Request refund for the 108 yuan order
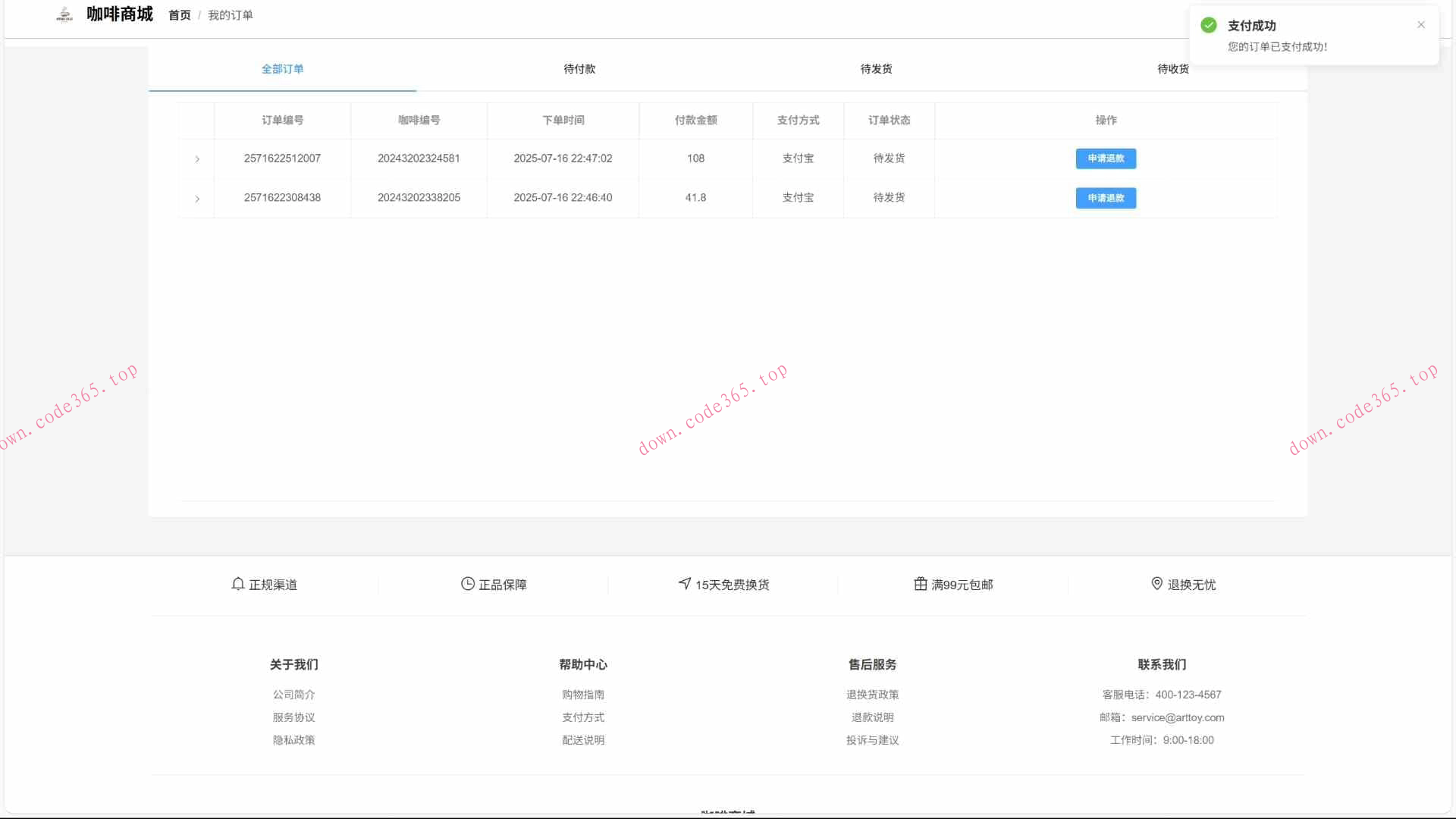 tap(1106, 158)
